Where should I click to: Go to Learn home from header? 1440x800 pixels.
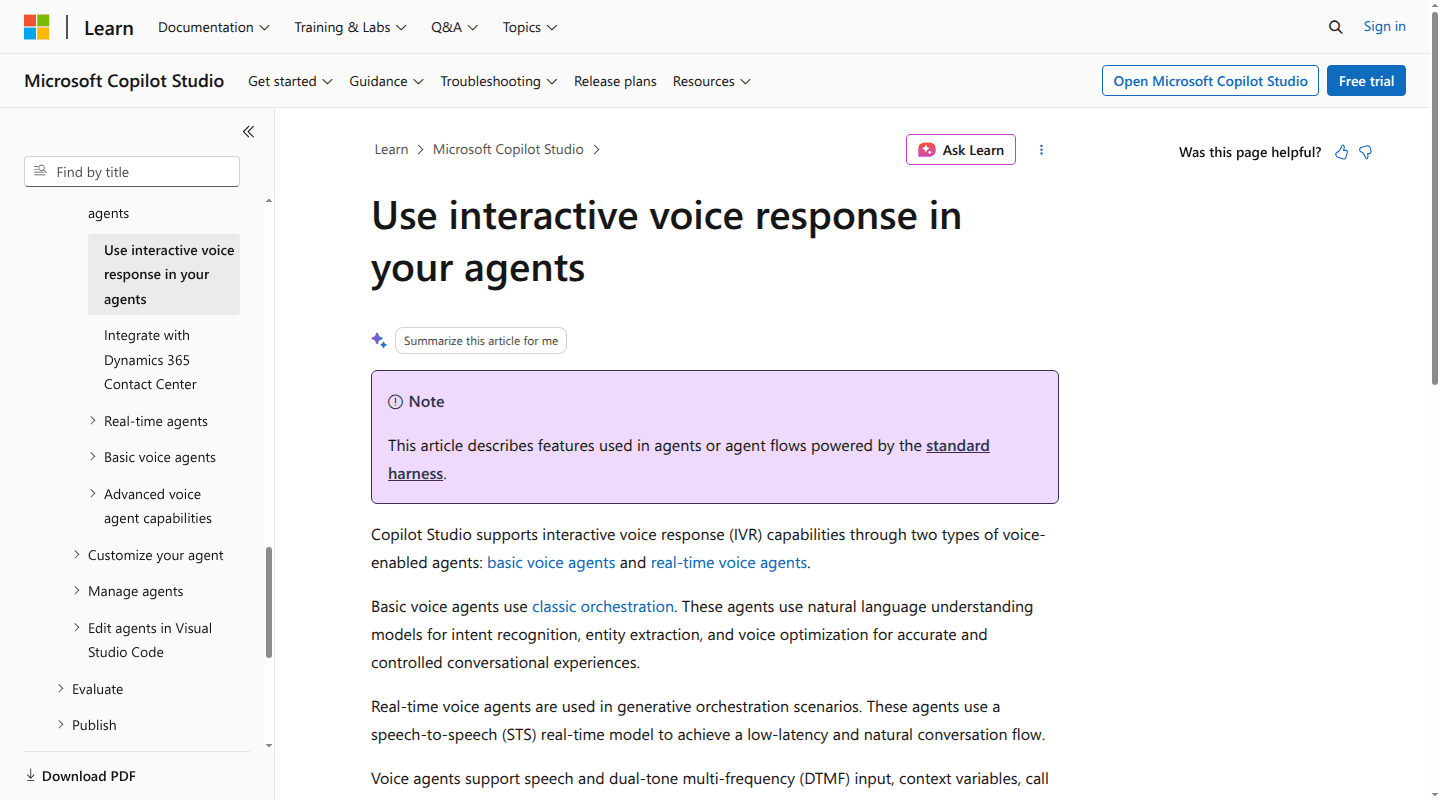pyautogui.click(x=109, y=28)
